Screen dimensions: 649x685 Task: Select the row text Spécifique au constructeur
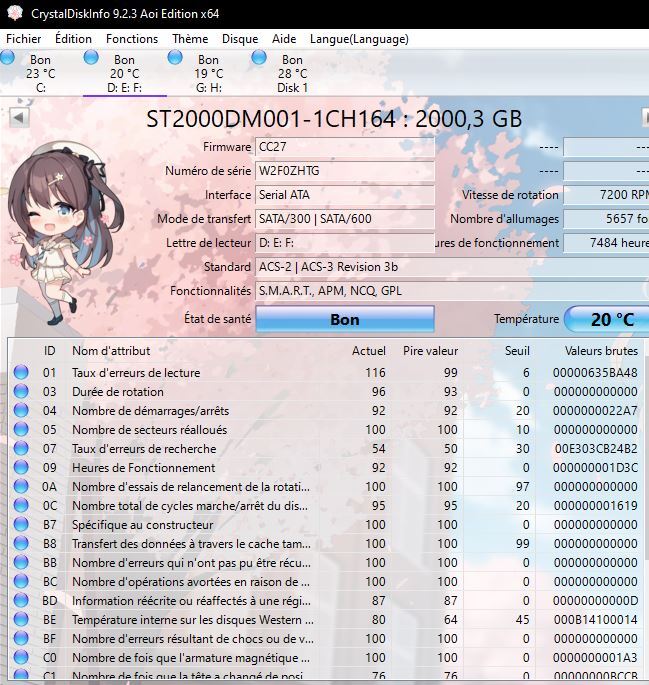[x=142, y=525]
